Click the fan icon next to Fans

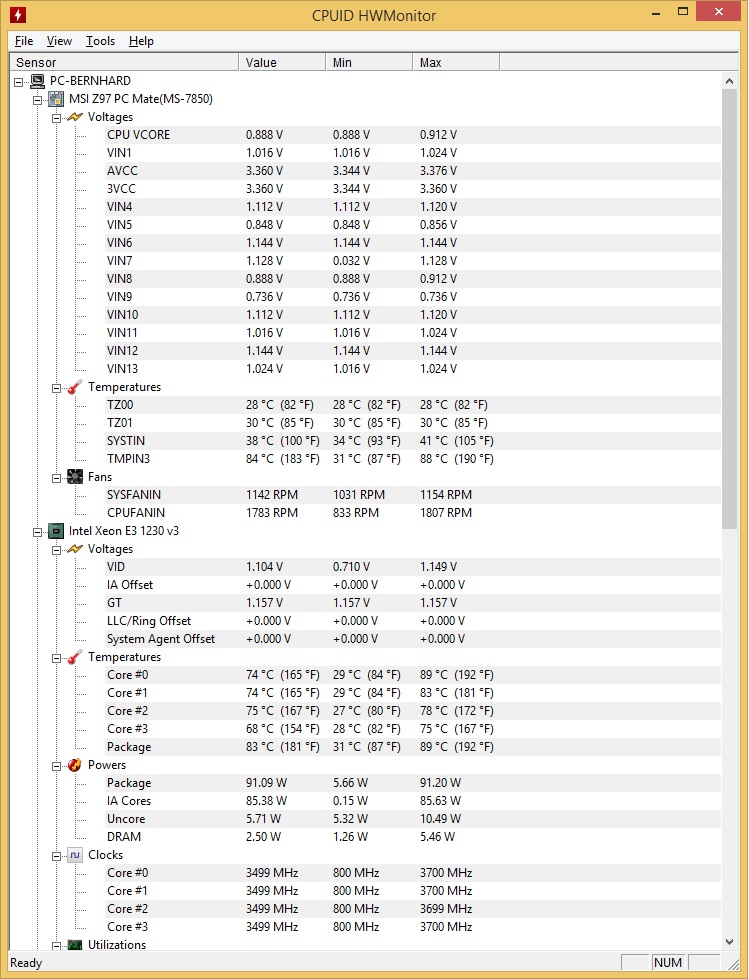pos(75,477)
